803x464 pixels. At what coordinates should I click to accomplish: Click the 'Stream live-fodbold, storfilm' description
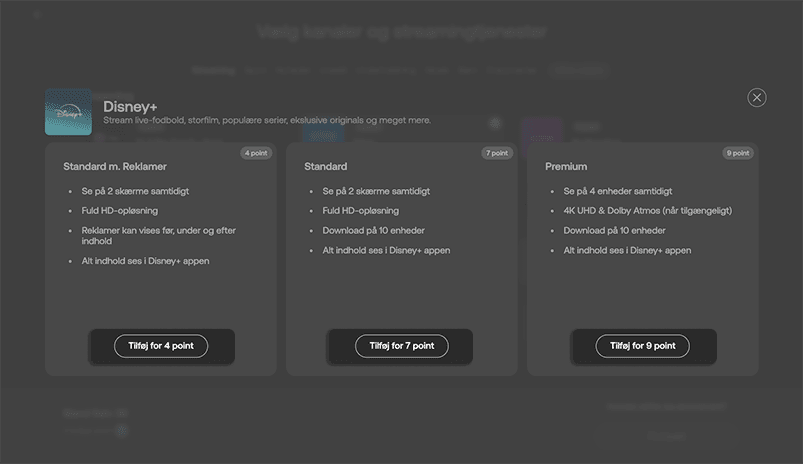coord(267,120)
